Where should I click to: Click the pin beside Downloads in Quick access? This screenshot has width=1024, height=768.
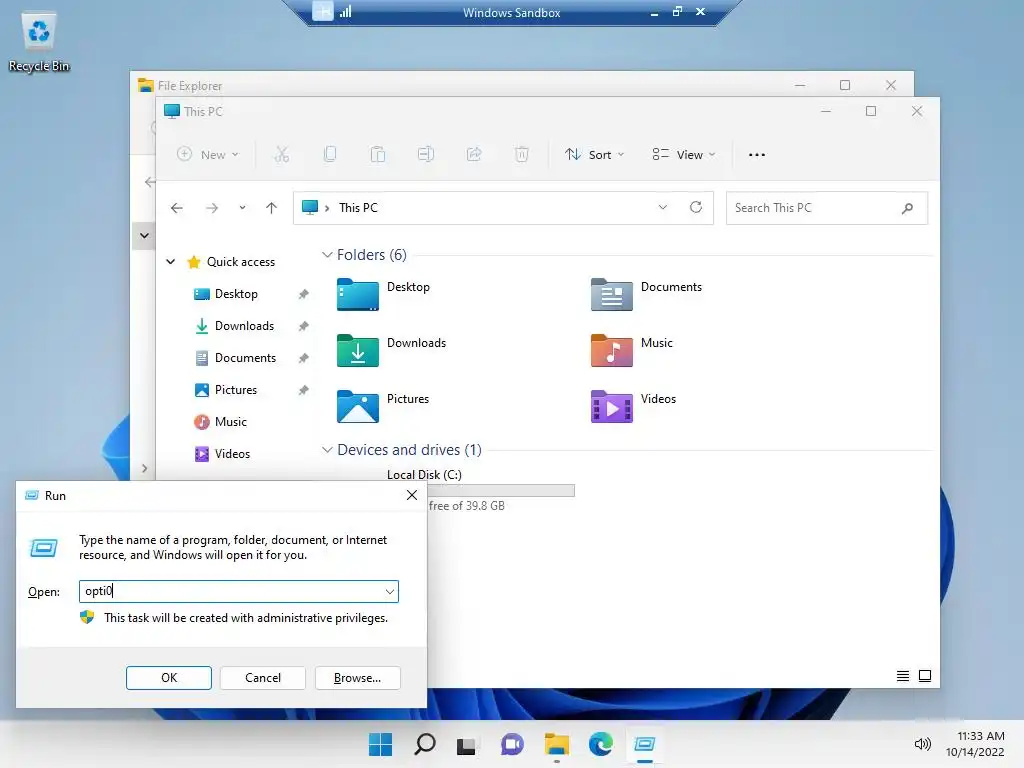pos(304,326)
